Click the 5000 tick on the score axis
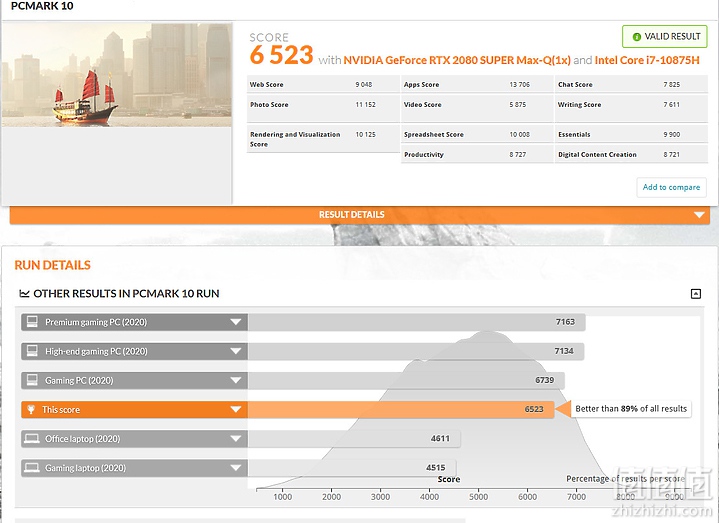 (x=478, y=497)
